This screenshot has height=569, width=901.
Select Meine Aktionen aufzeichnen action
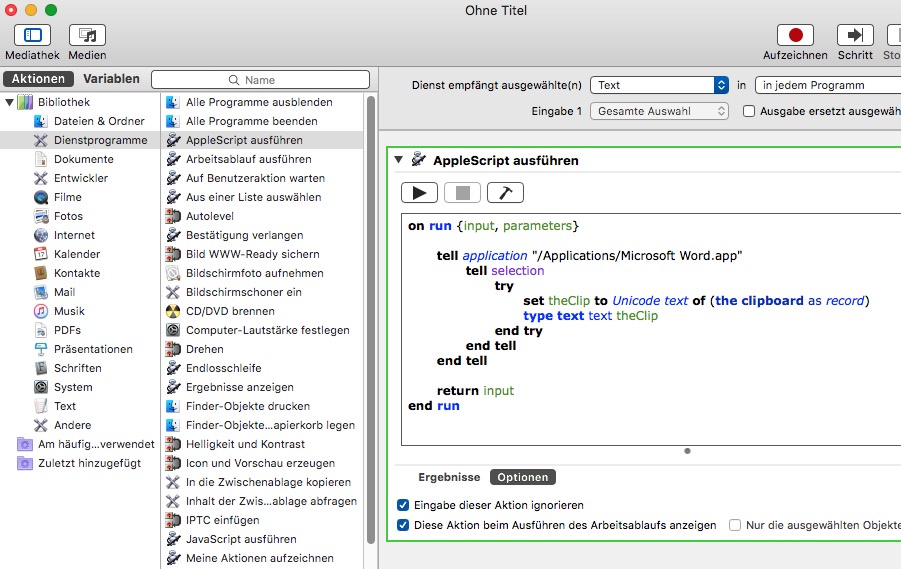(x=262, y=558)
